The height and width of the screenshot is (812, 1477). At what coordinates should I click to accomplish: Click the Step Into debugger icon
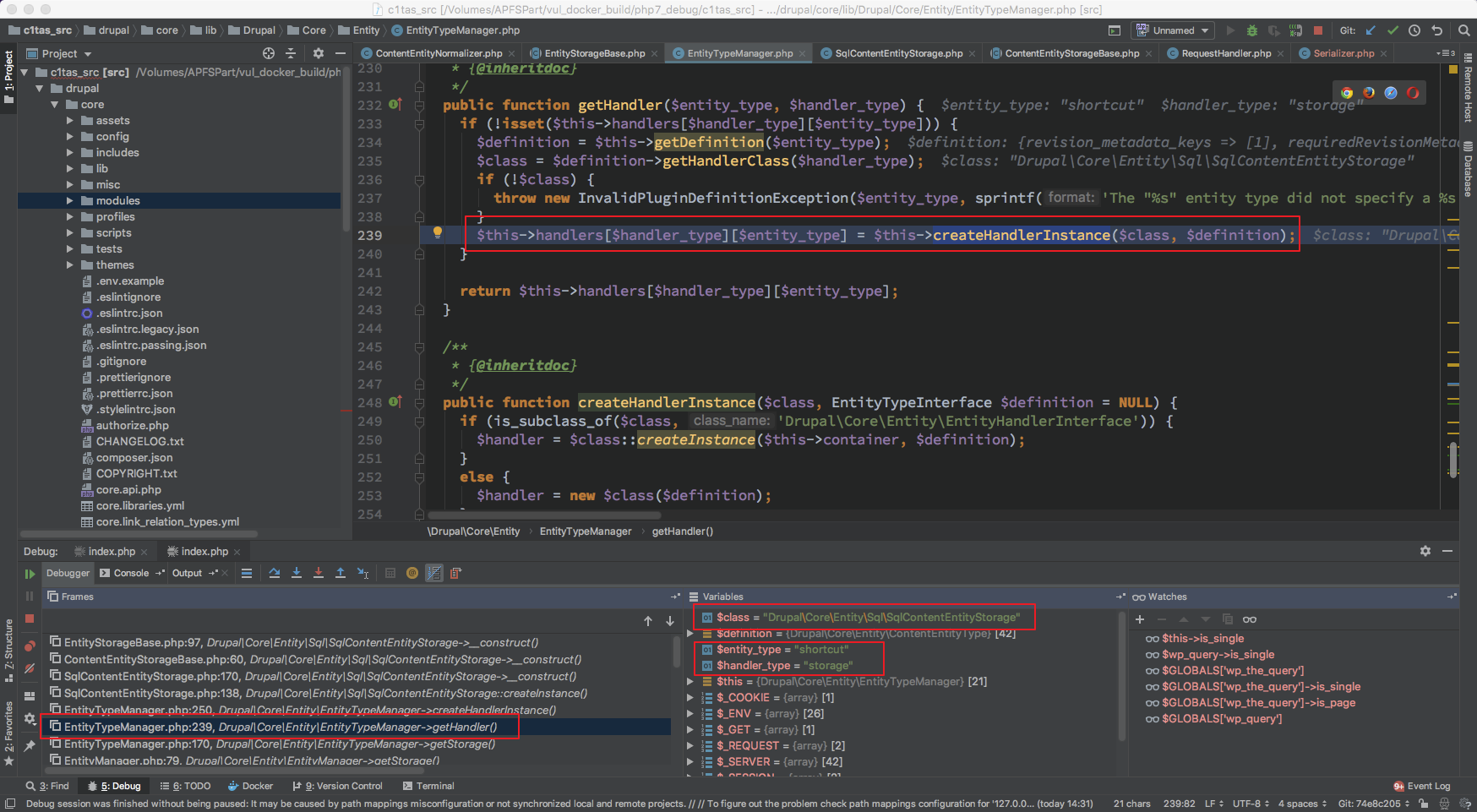pyautogui.click(x=297, y=573)
